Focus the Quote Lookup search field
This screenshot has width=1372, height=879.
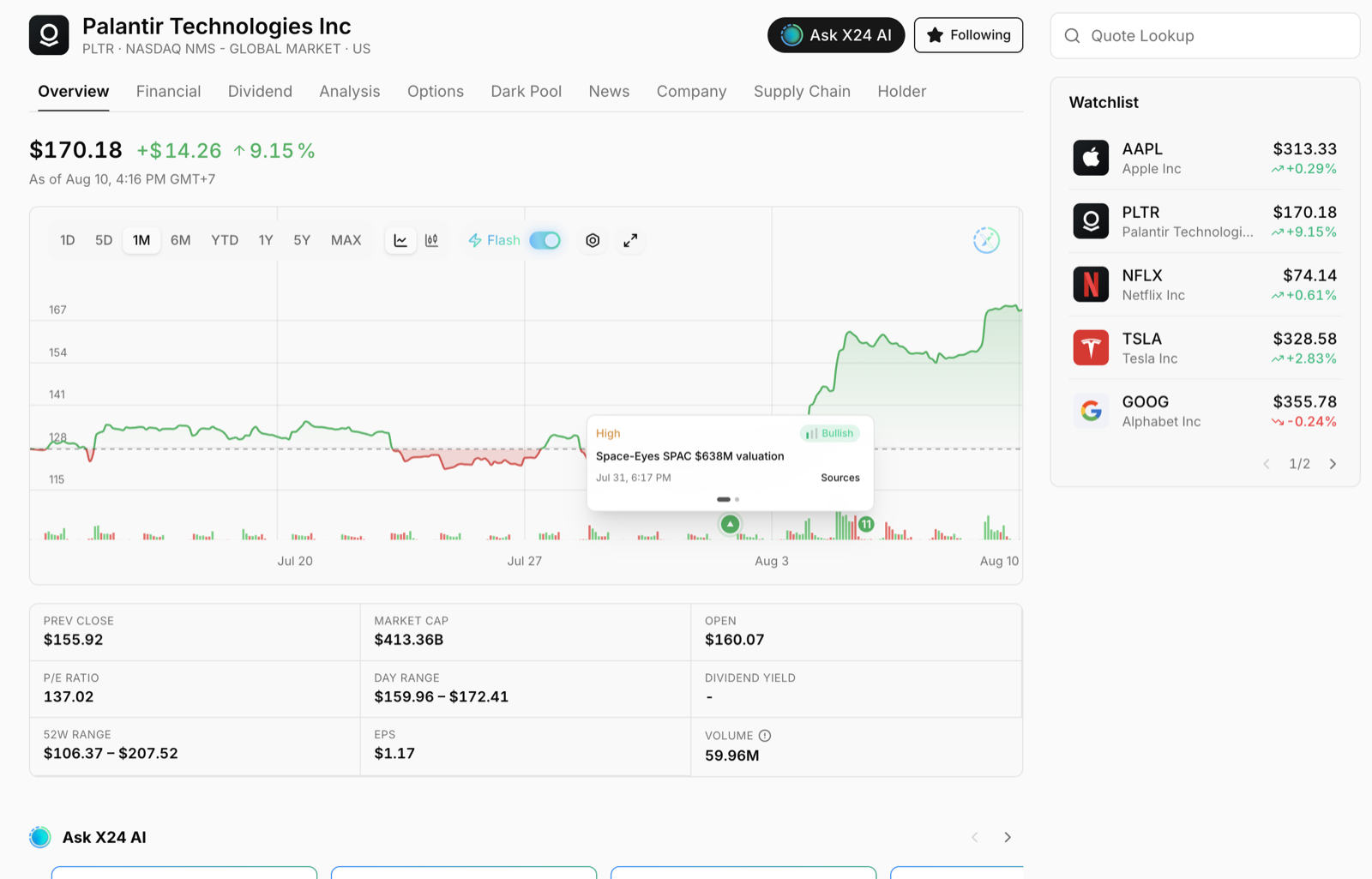[x=1205, y=36]
